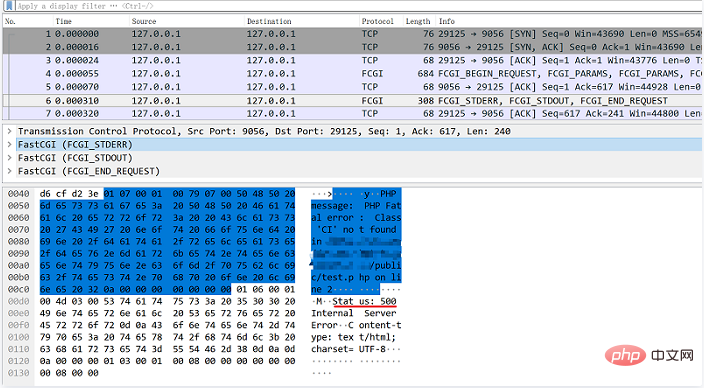Viewport: 704px width, 388px height.
Task: Expand the Transmission Control Protocol tree node
Action: click(9, 131)
